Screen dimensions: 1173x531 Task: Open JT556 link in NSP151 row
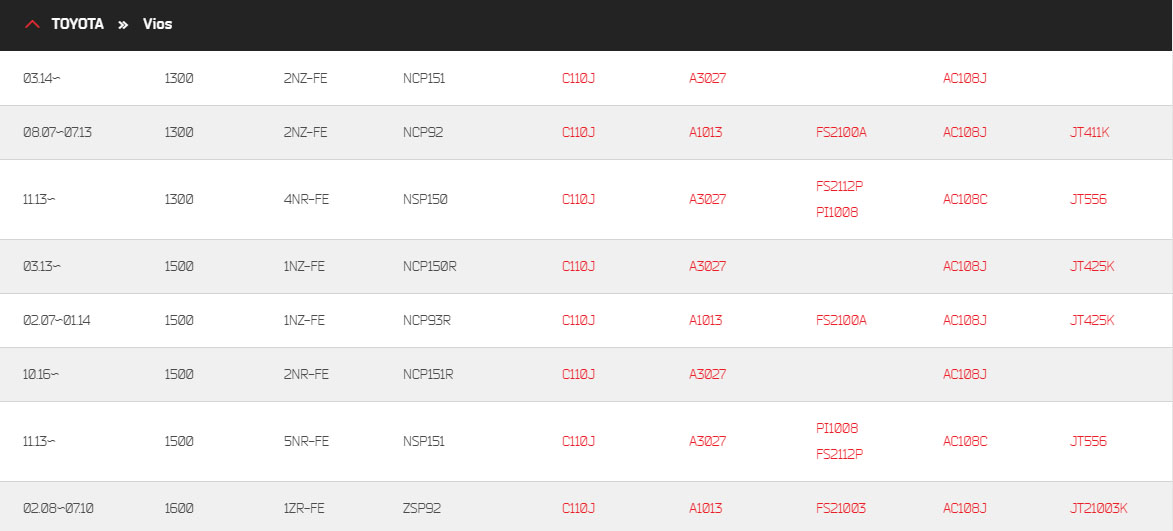pos(1088,441)
